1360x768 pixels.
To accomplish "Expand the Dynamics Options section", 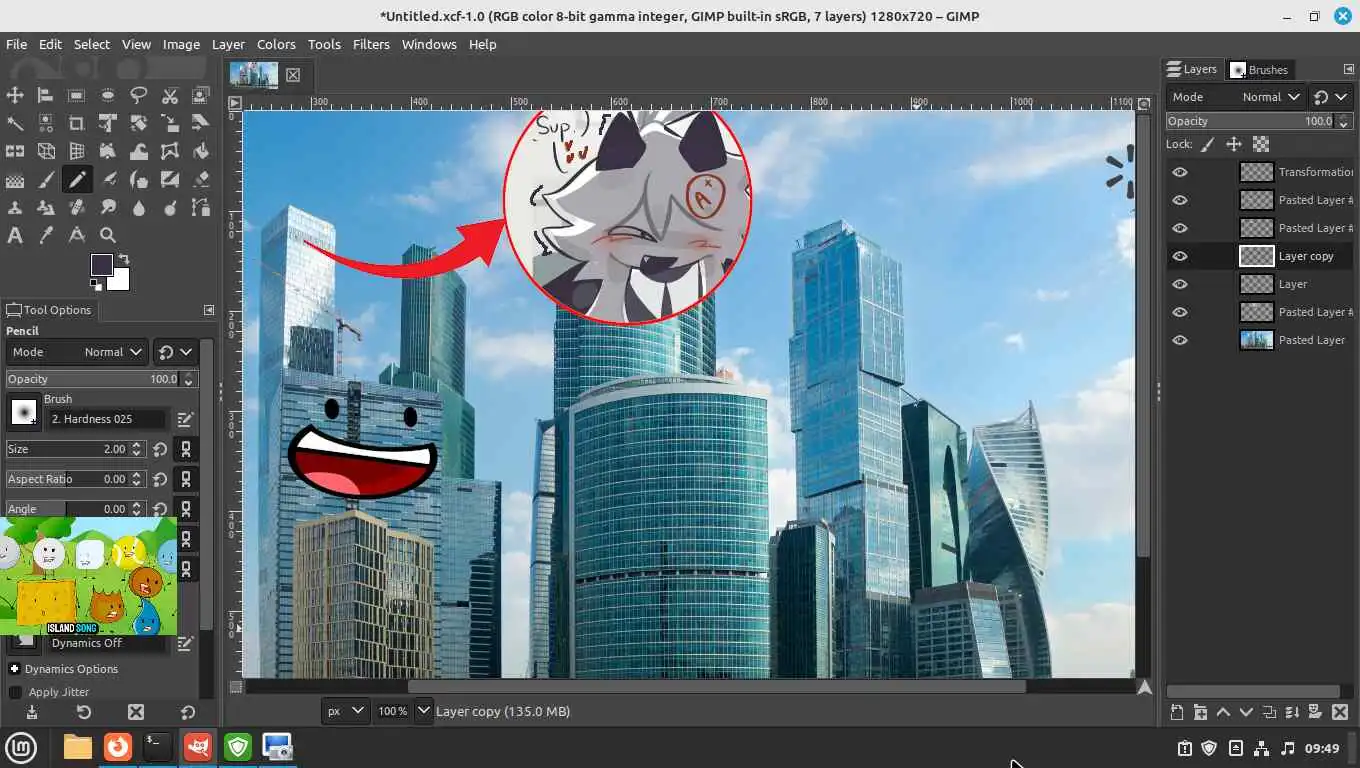I will pyautogui.click(x=15, y=669).
